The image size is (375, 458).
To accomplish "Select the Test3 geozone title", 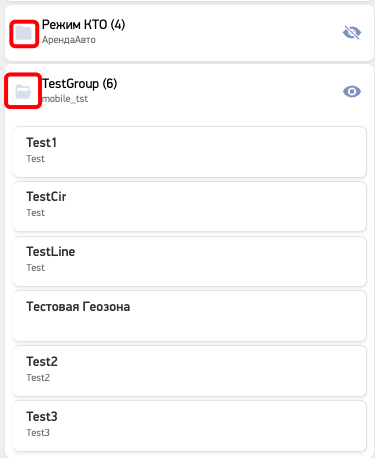I will 42,417.
